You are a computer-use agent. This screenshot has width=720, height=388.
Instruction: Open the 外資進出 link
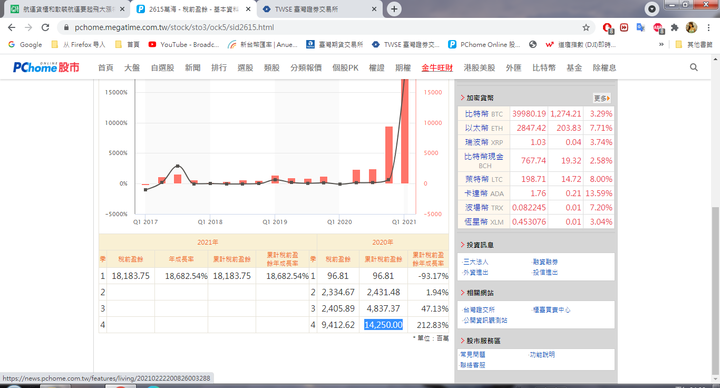[476, 272]
